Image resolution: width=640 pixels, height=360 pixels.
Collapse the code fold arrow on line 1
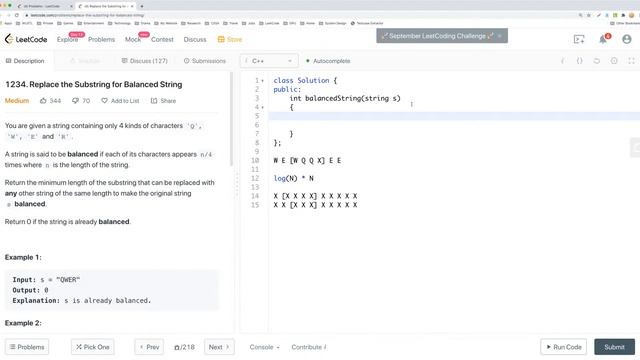tap(262, 81)
